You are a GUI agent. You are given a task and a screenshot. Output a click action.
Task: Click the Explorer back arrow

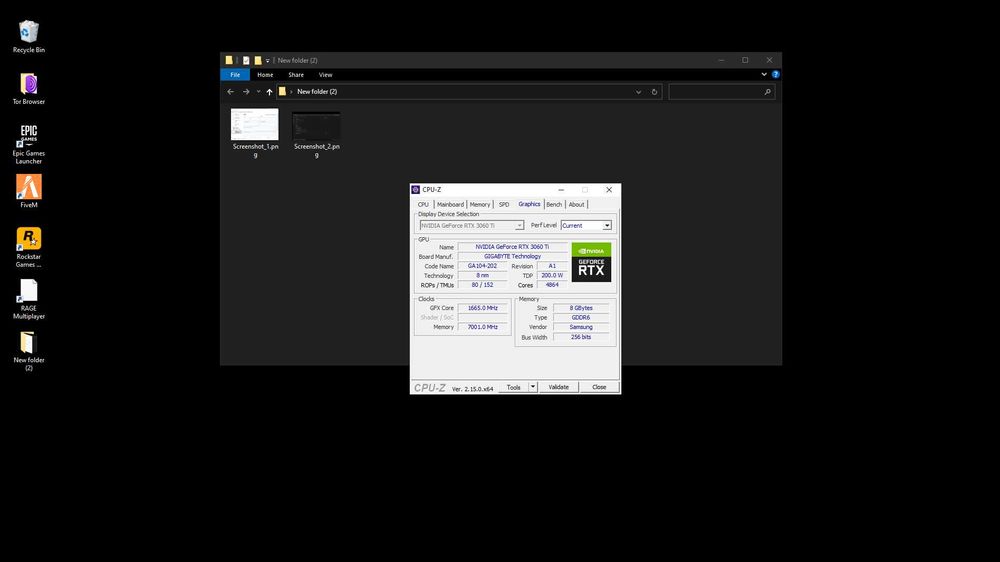(x=231, y=92)
